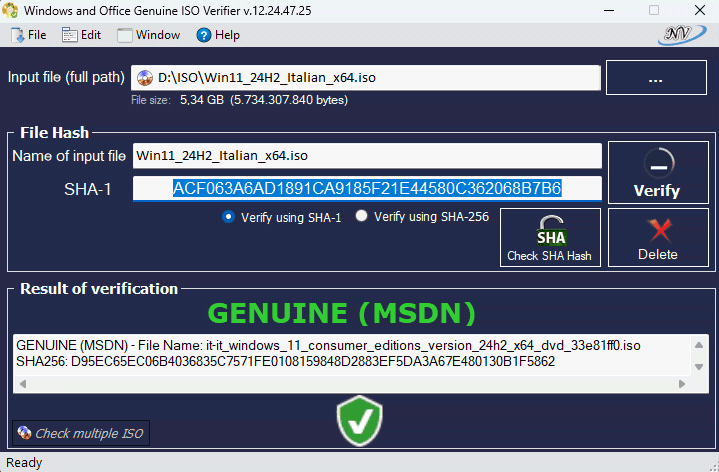
Task: Click the GENUINE (MSDN) result heading
Action: coord(342,313)
